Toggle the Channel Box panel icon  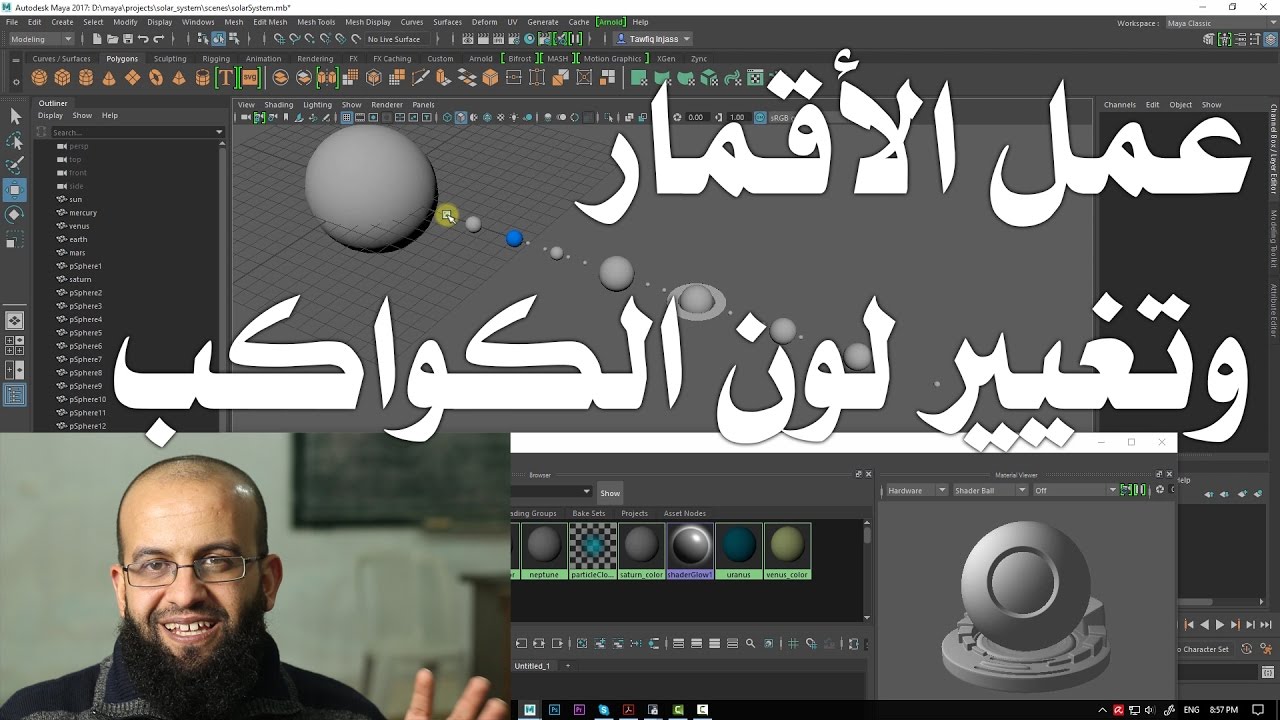pyautogui.click(x=1270, y=39)
